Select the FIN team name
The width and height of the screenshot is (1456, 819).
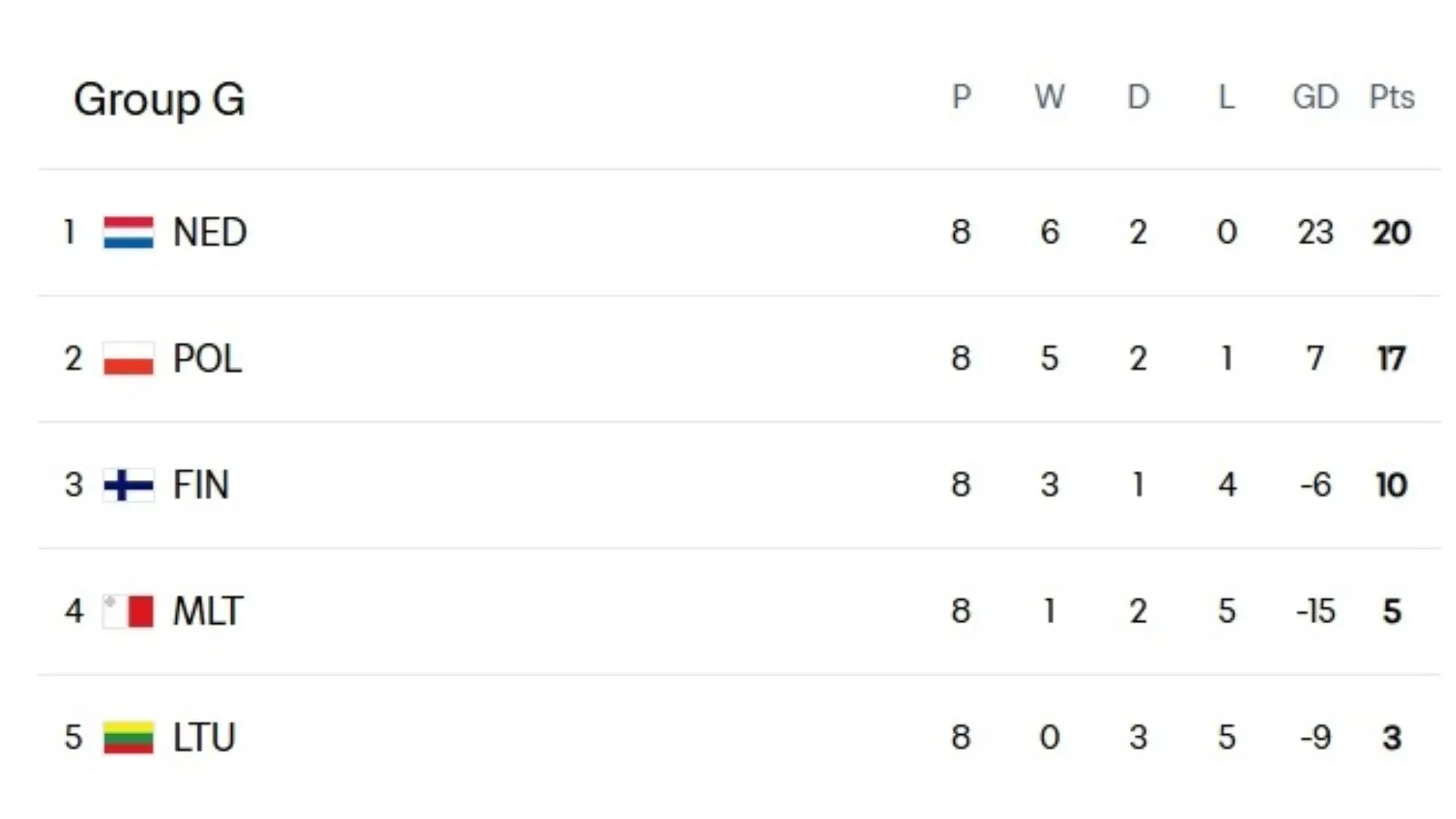[x=200, y=485]
